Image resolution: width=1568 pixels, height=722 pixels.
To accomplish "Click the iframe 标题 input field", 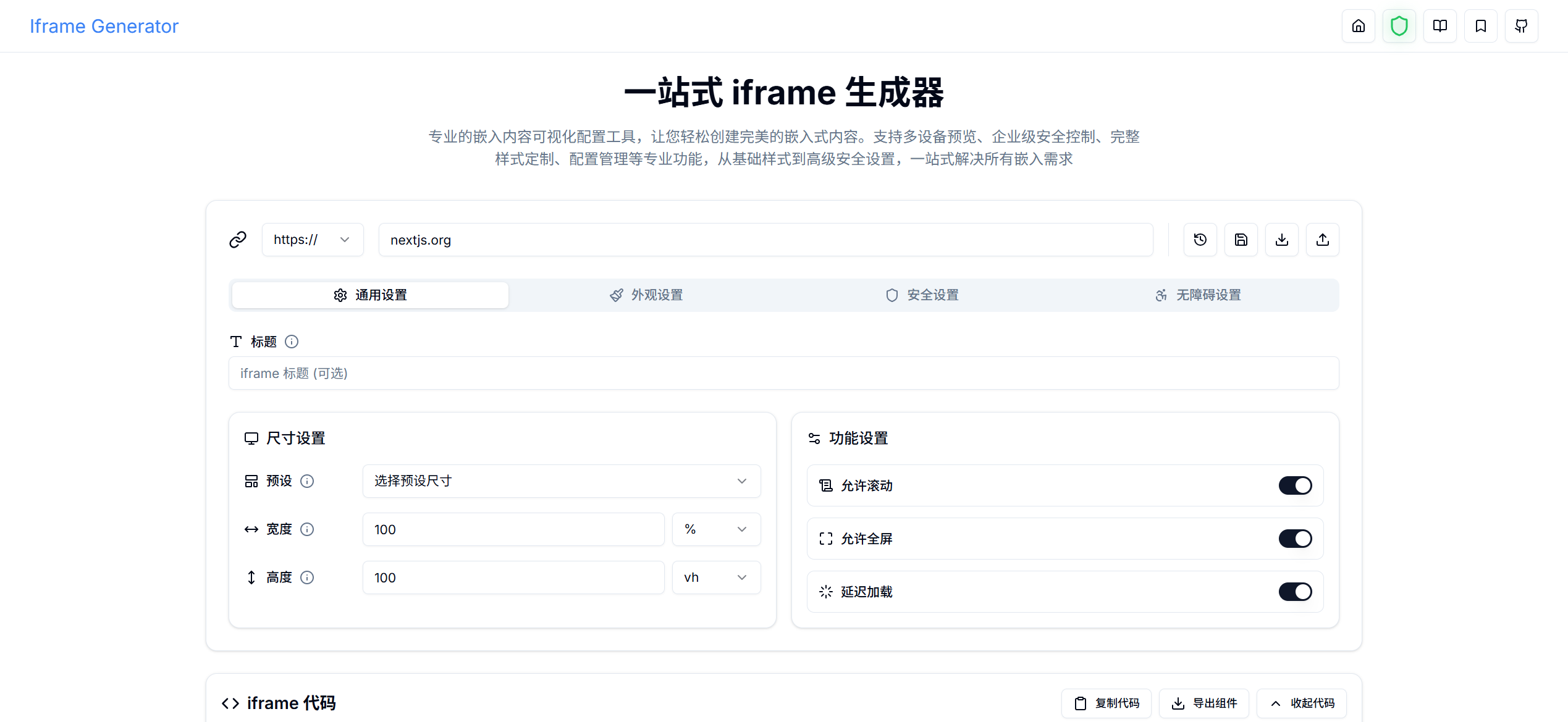I will (783, 373).
